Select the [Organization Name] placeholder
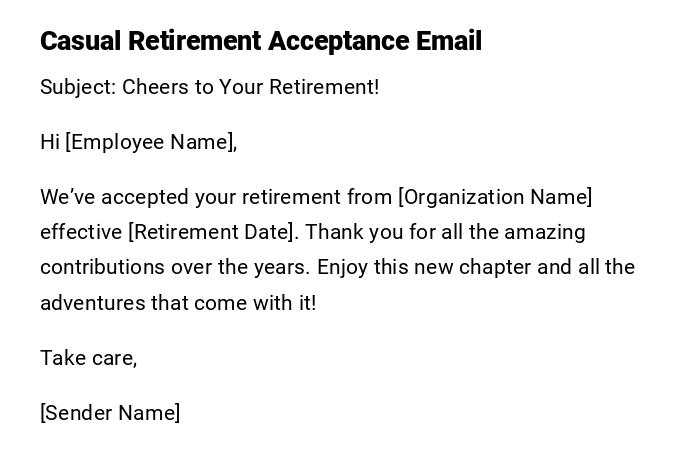Viewport: 700px width, 475px height. click(x=495, y=197)
